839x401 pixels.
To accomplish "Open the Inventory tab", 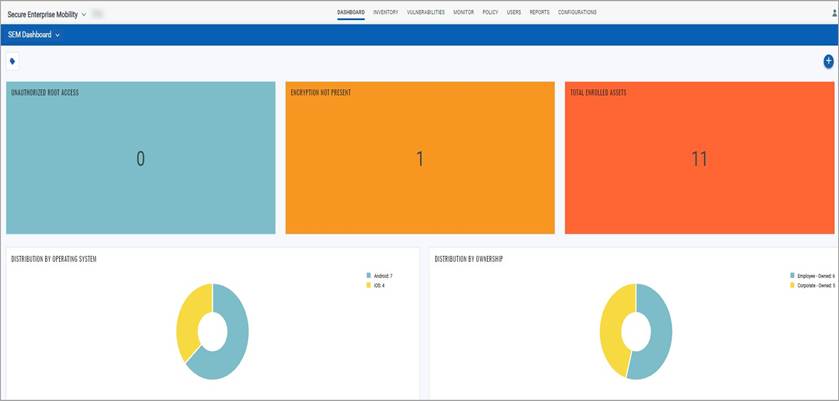I will [386, 12].
